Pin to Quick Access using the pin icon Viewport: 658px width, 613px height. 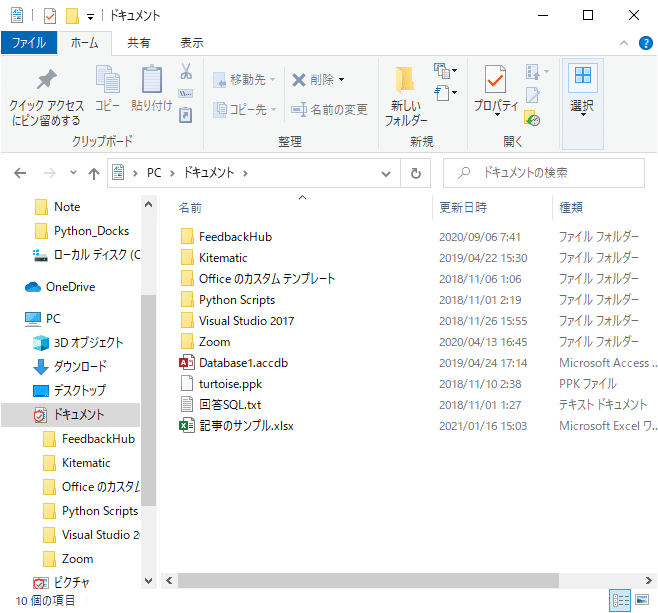click(46, 79)
